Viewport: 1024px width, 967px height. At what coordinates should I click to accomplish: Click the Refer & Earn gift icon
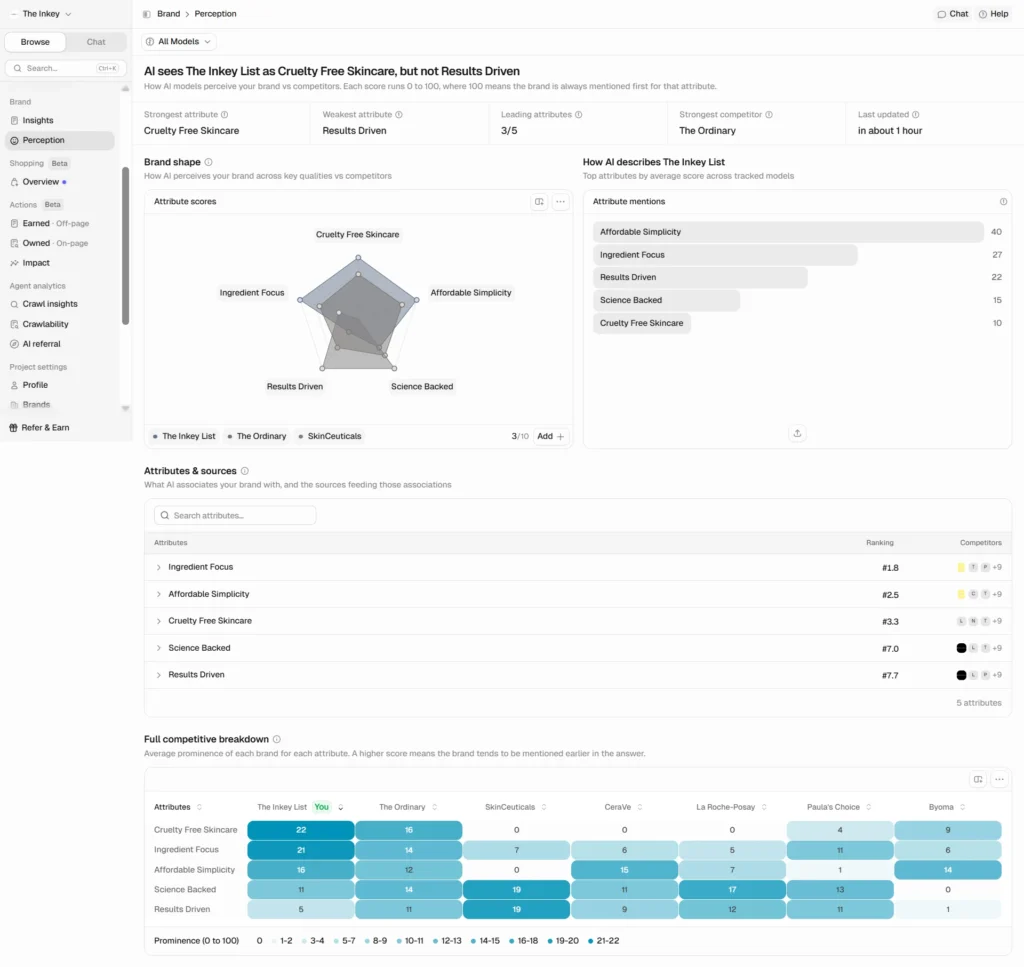(x=13, y=428)
